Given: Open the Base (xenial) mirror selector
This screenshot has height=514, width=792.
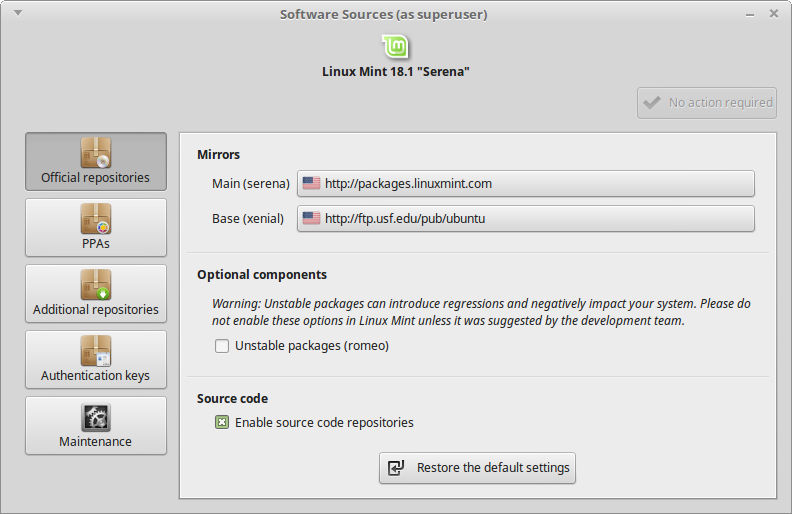Looking at the screenshot, I should pos(525,218).
